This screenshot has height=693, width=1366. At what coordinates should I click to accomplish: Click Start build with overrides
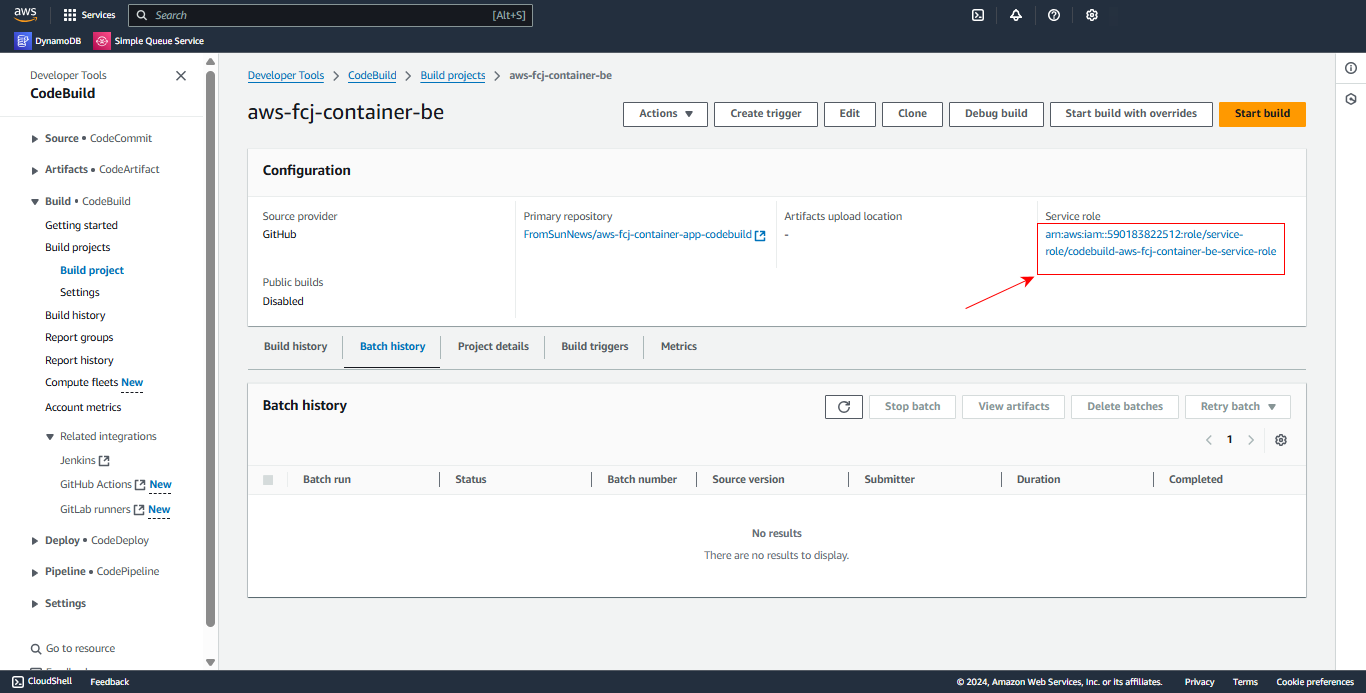point(1131,114)
